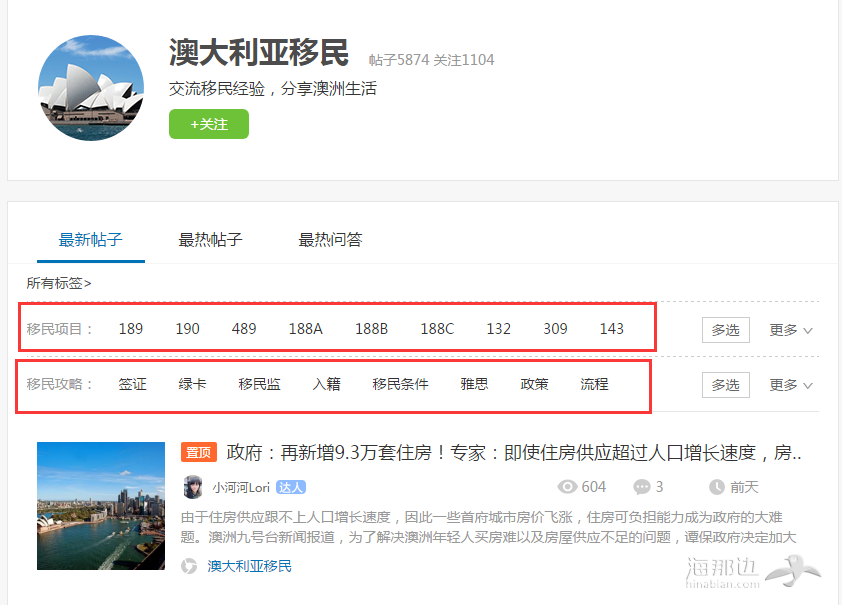Select the 政策 tag
Viewport: 842px width, 605px height.
(x=534, y=384)
